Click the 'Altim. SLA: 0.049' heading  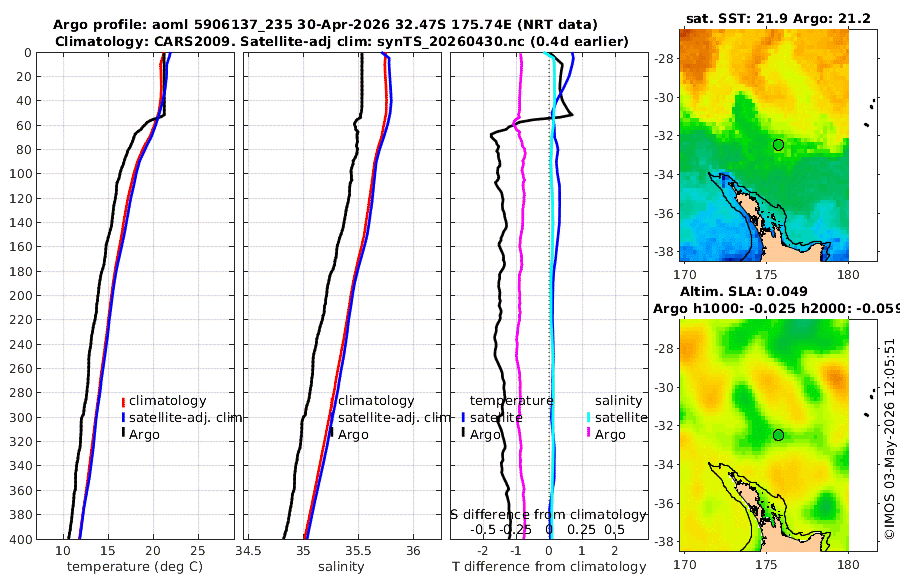click(743, 291)
